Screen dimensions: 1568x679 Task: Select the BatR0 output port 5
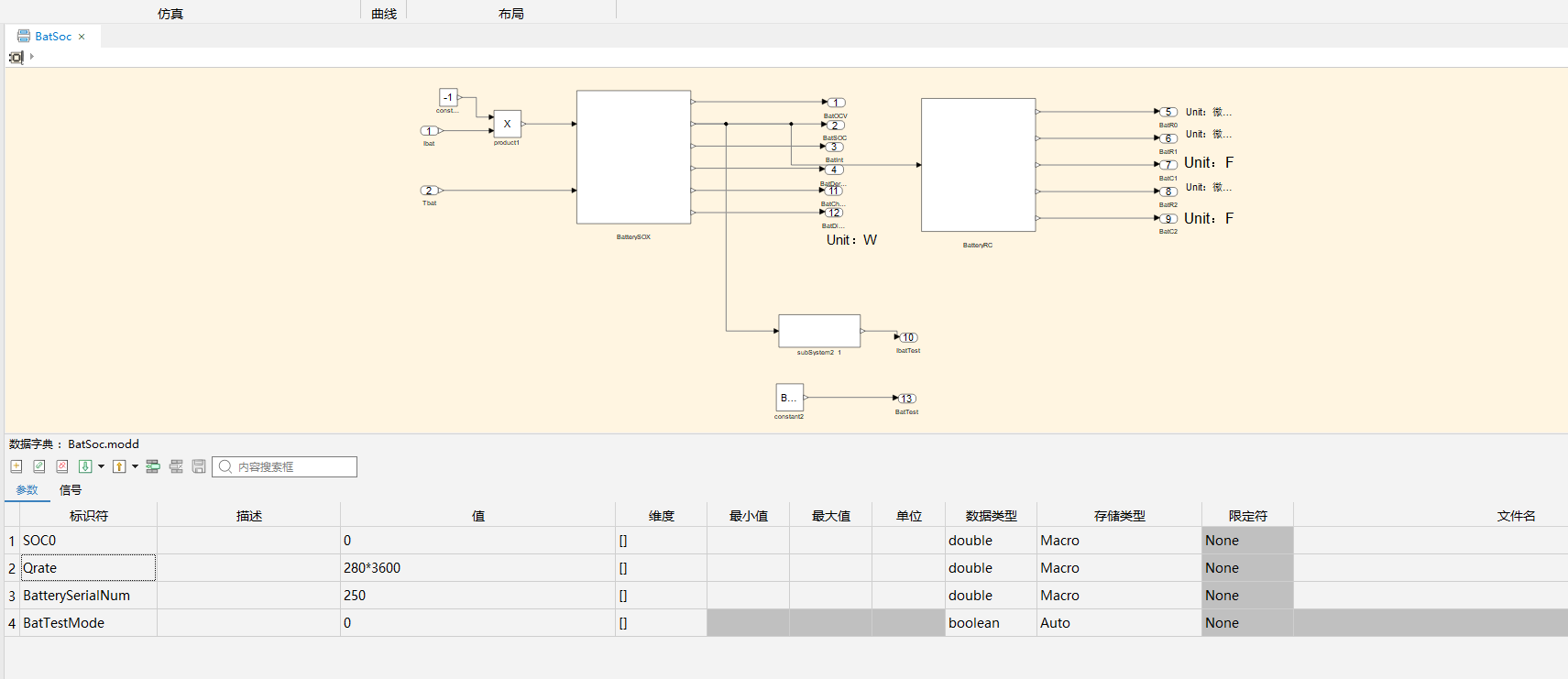pyautogui.click(x=1168, y=112)
